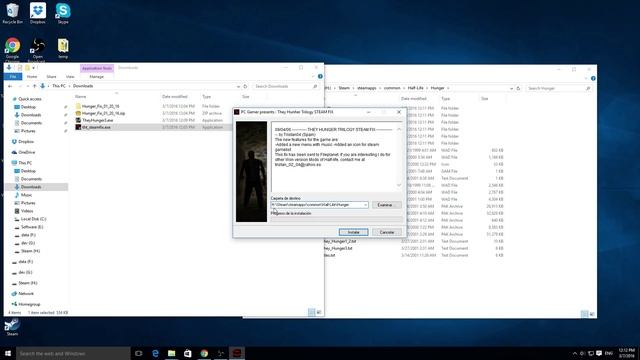Open address history dropdown in Downloads window
The height and width of the screenshot is (360, 640).
coord(238,87)
